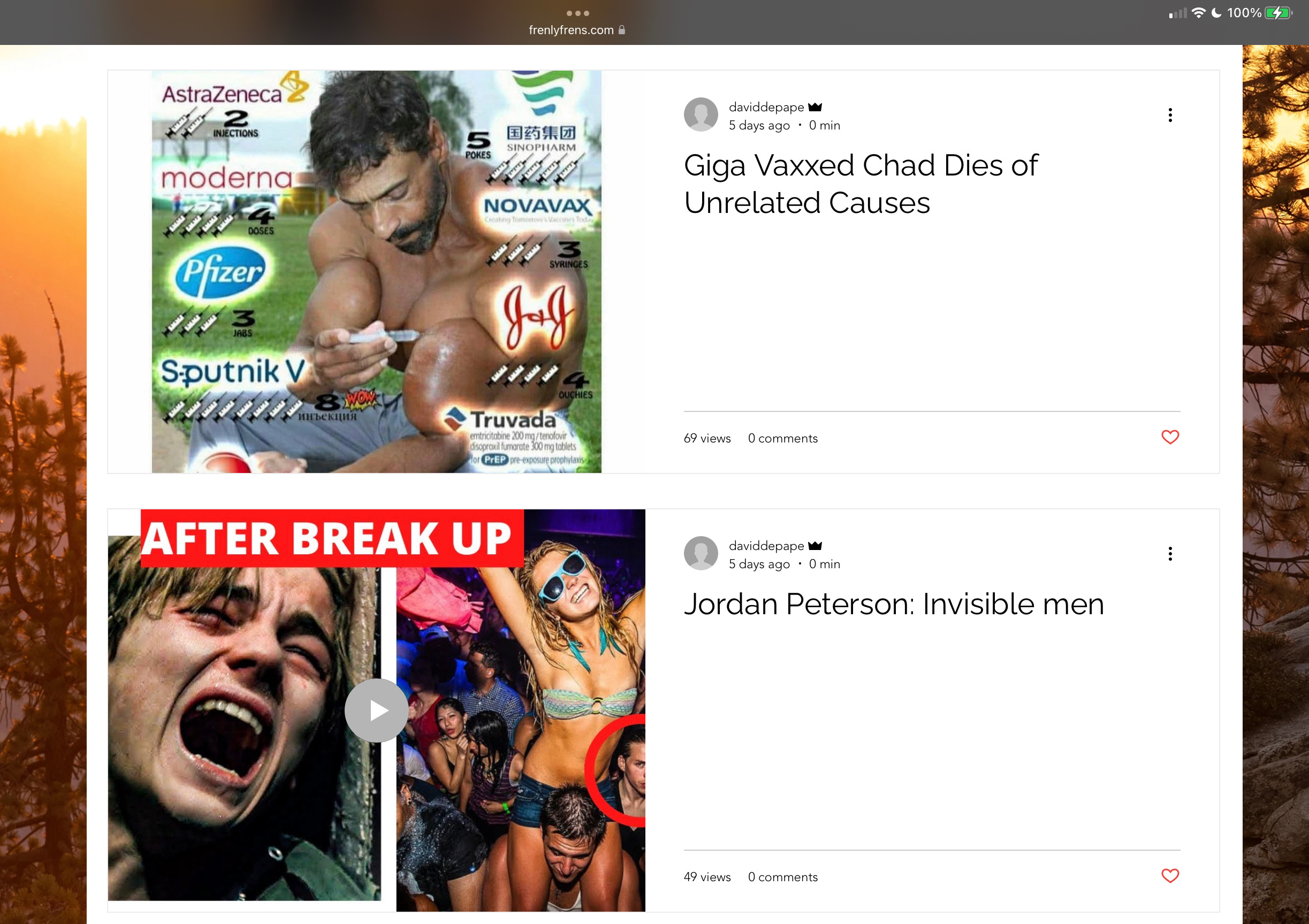Tap the padlock icon beside URL
Image resolution: width=1309 pixels, height=924 pixels.
621,29
